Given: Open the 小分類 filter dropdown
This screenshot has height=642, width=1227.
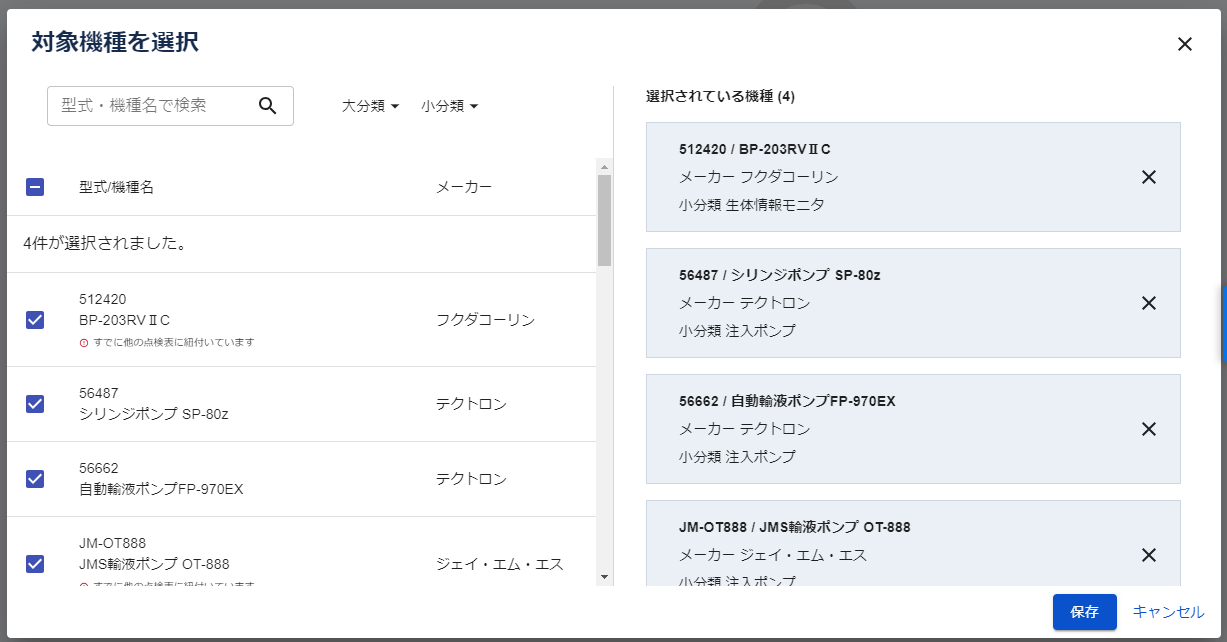Looking at the screenshot, I should coord(449,106).
